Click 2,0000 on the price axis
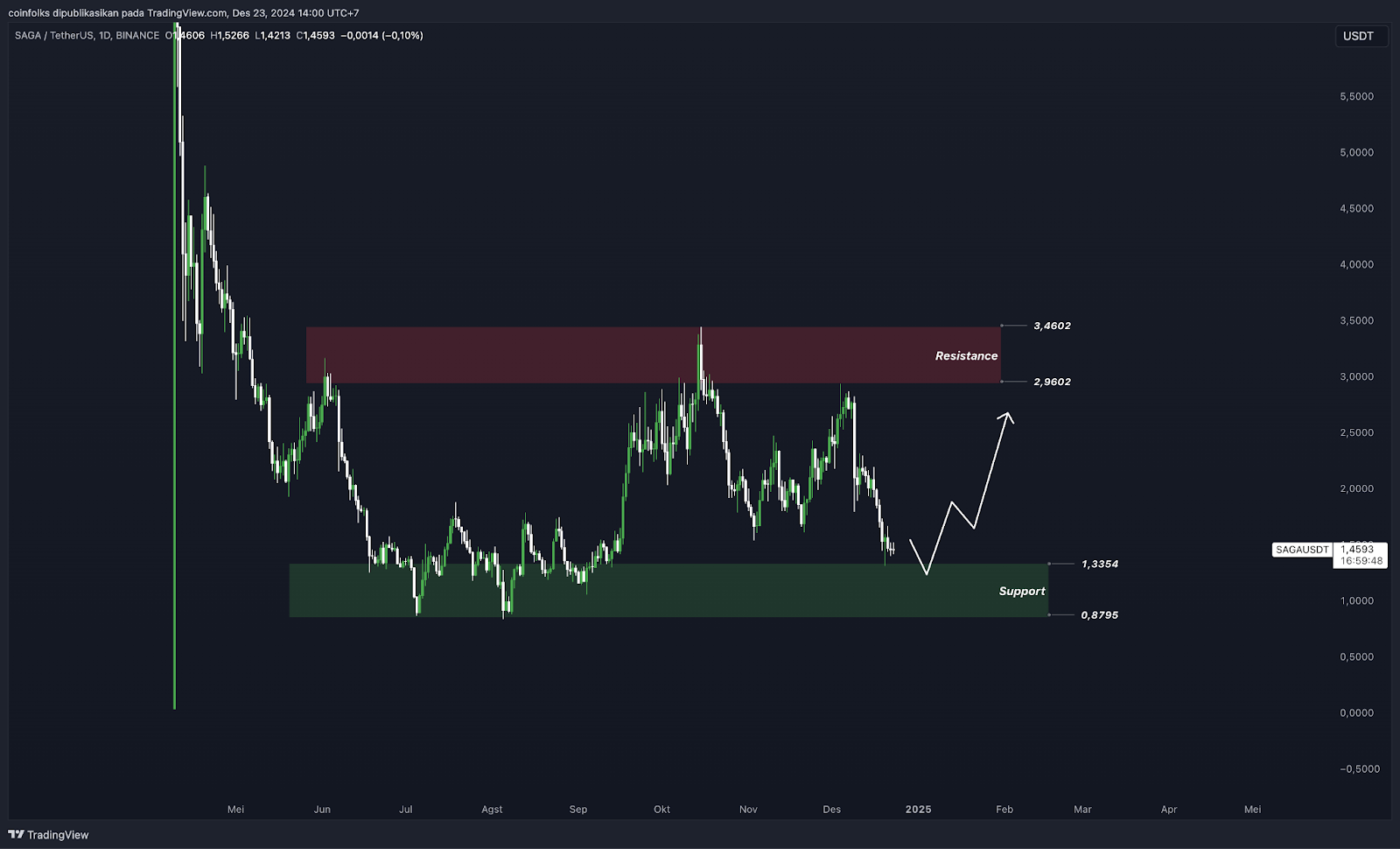The height and width of the screenshot is (849, 1400). (x=1356, y=488)
